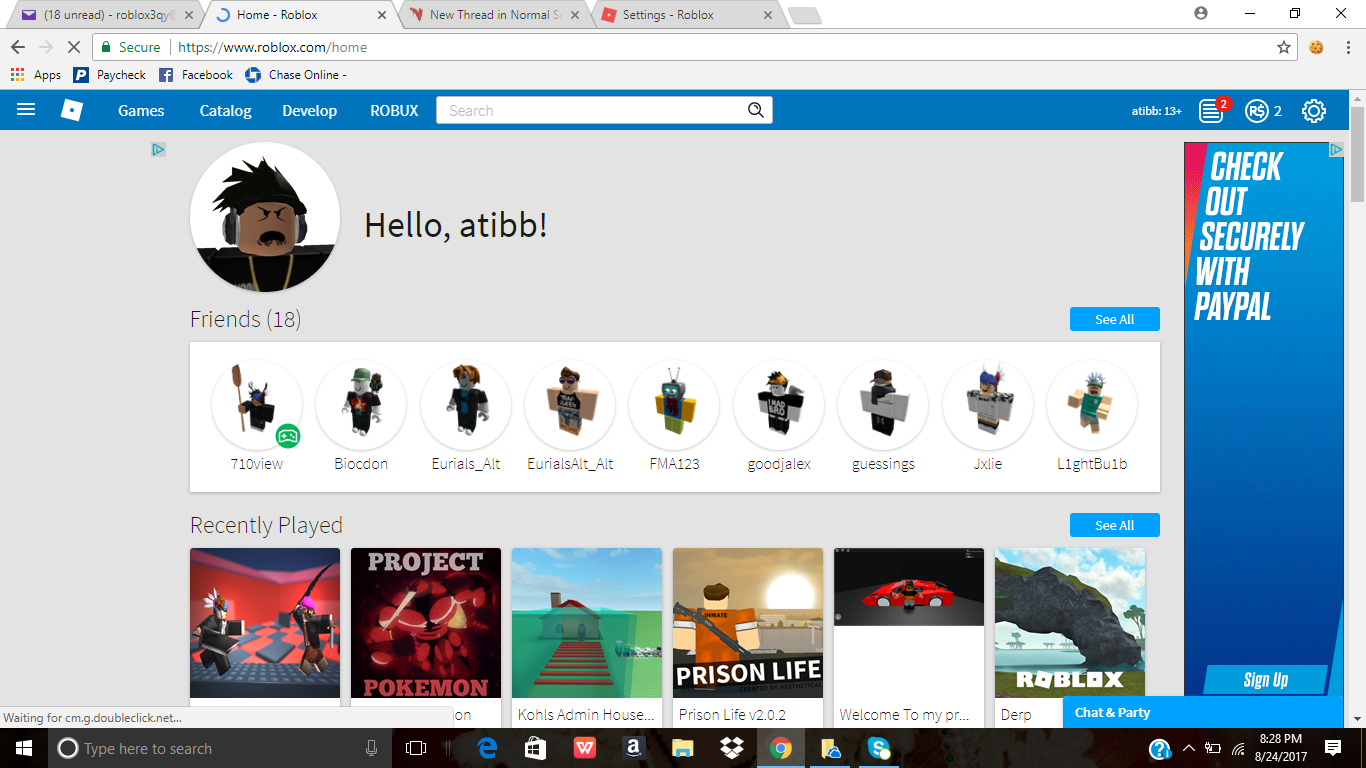The width and height of the screenshot is (1366, 768).
Task: Click 710view's green game status badge
Action: (285, 434)
